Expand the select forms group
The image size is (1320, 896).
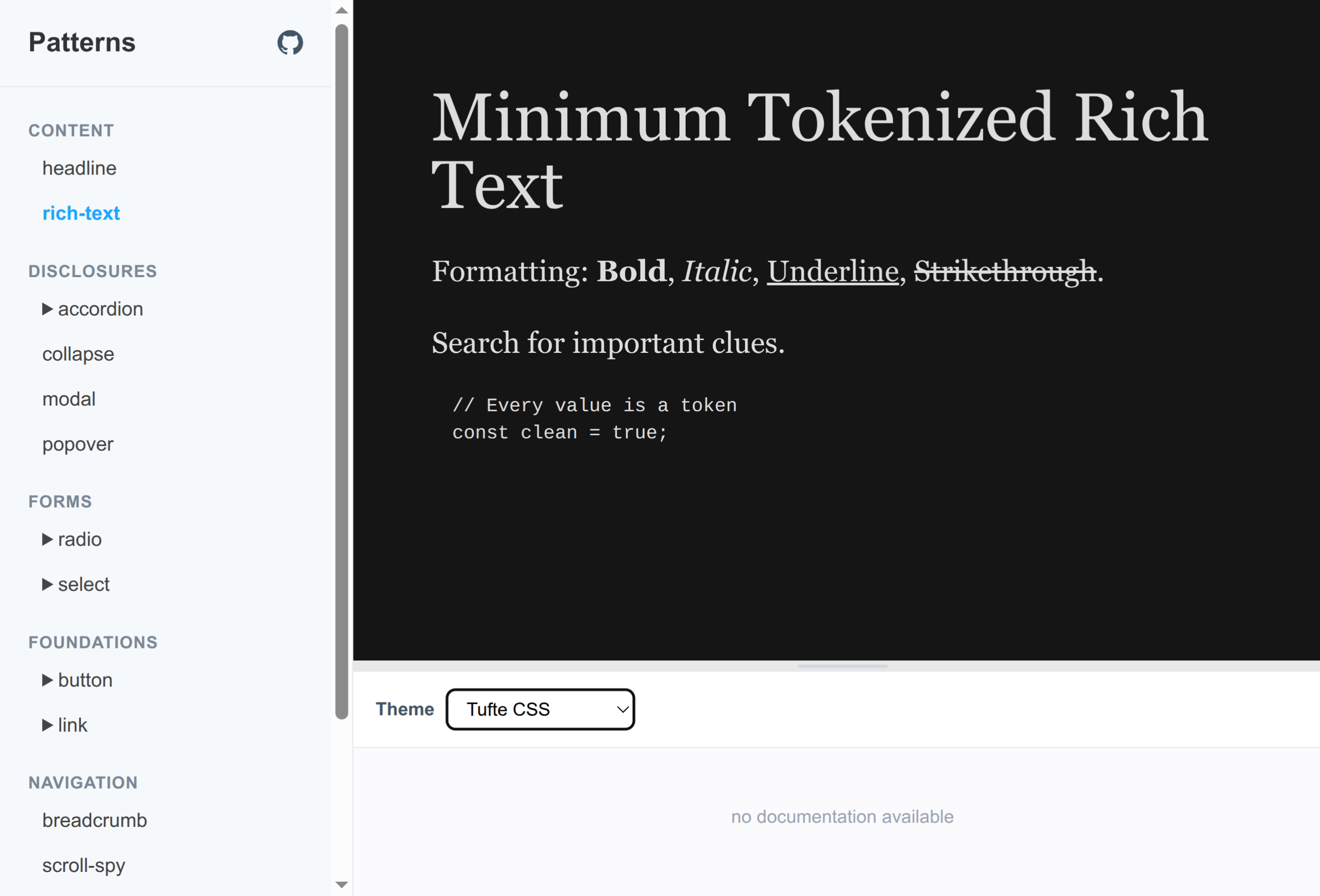75,584
